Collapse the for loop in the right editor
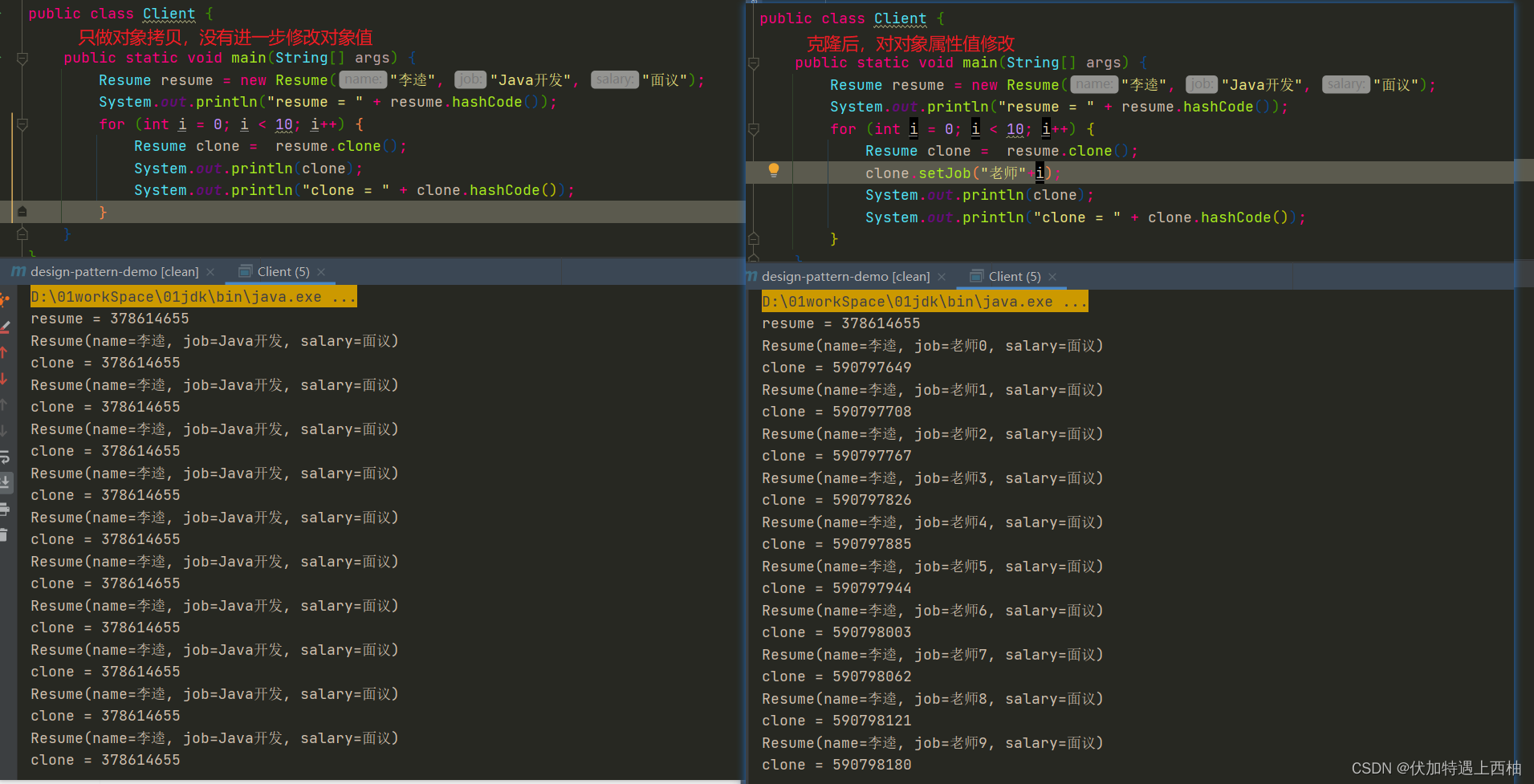Screen dimensions: 1534x784 (x=754, y=129)
